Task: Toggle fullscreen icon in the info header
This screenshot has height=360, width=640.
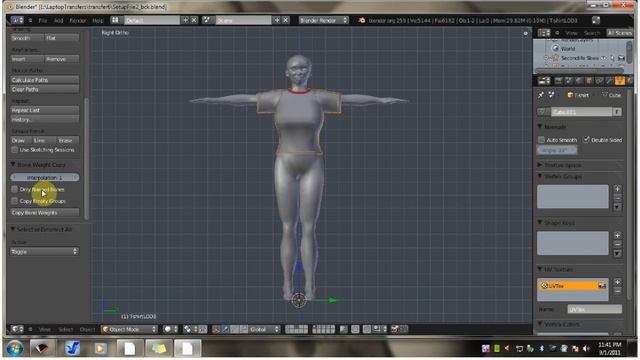Action: [x=596, y=20]
